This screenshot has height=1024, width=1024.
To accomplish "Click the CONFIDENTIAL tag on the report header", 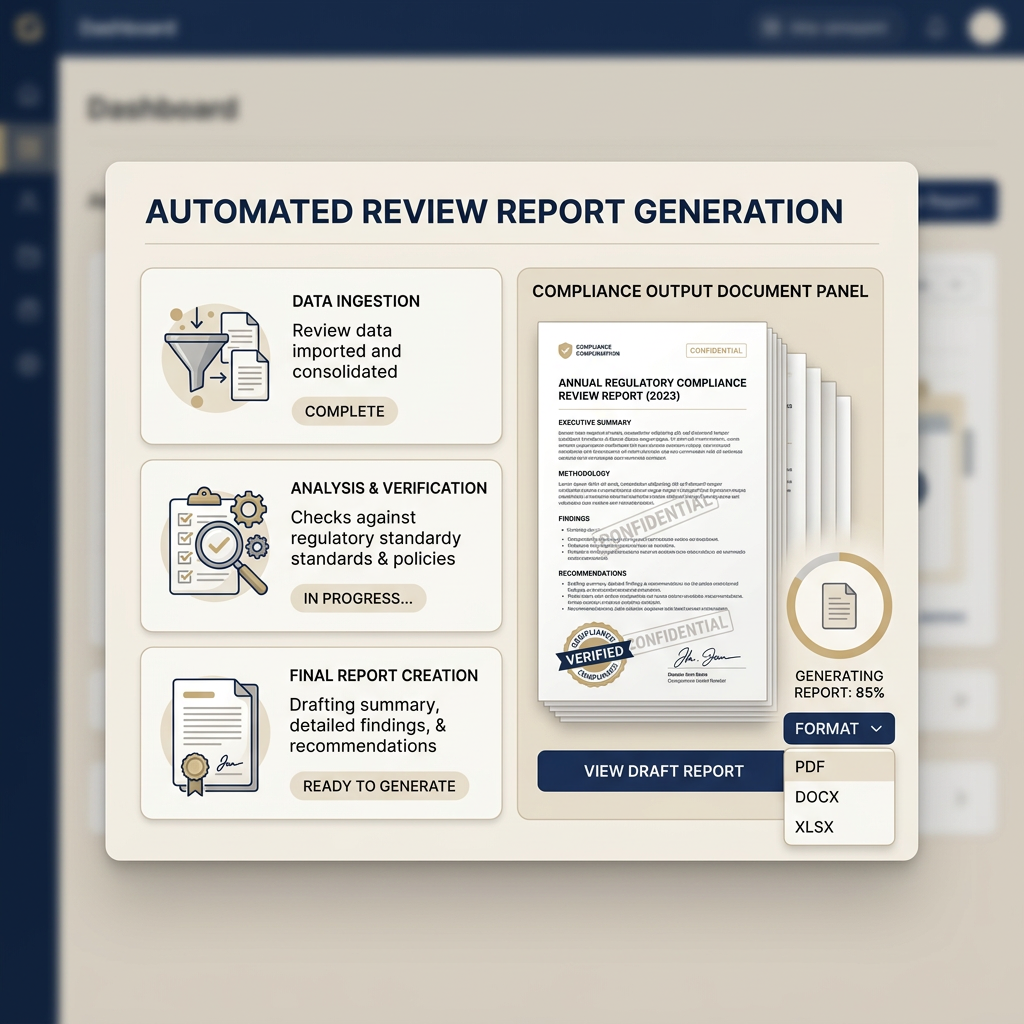I will pos(716,350).
